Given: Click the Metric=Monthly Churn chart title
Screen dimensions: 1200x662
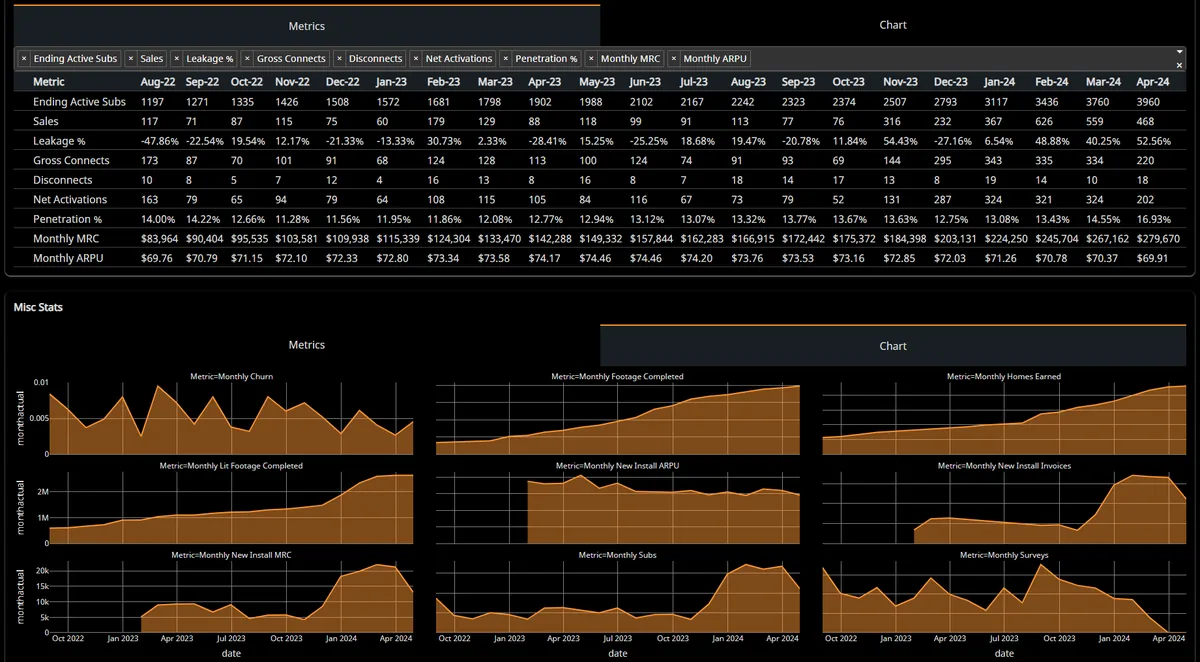Looking at the screenshot, I should [x=231, y=377].
